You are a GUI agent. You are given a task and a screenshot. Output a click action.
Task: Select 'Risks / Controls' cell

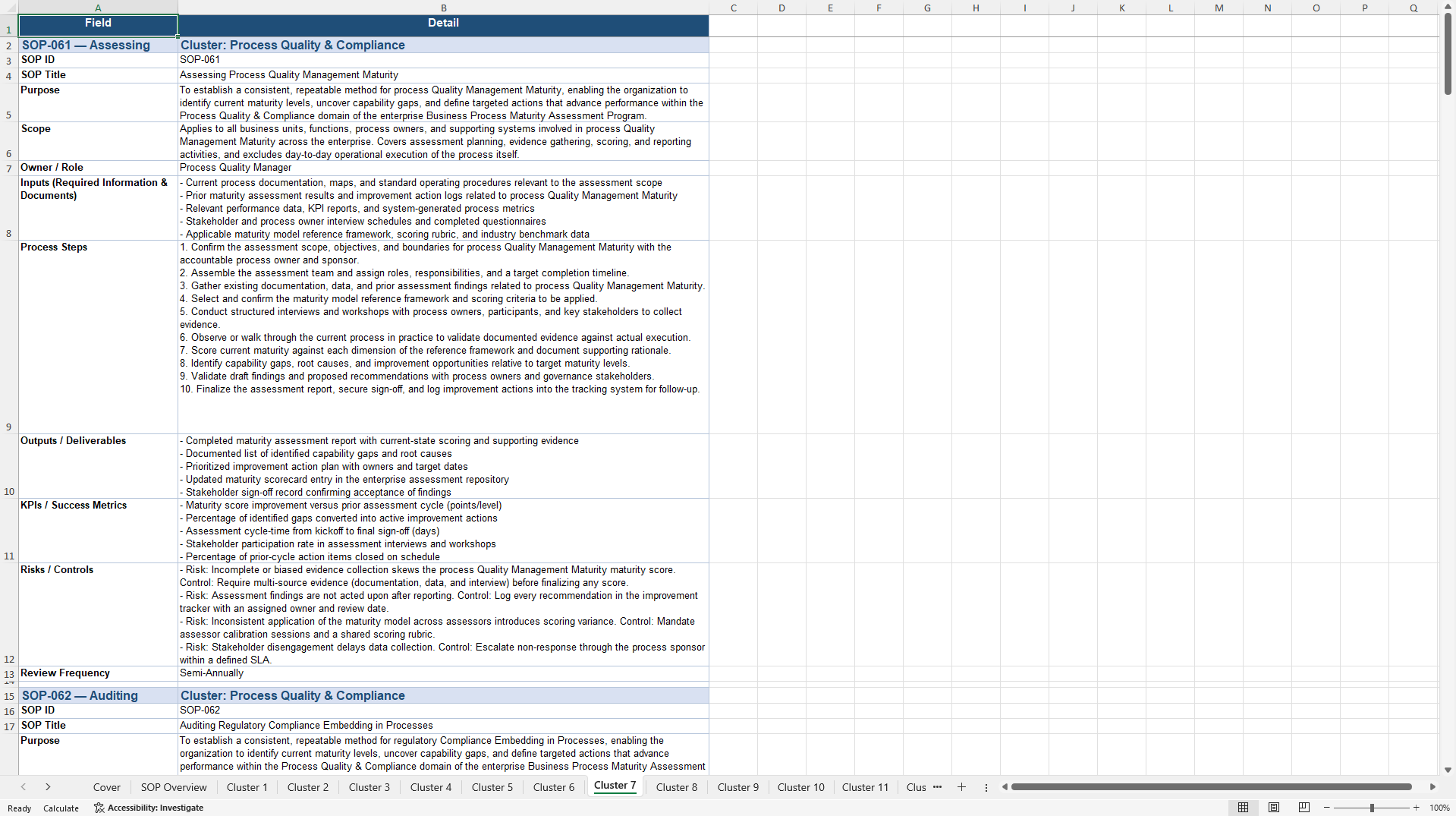click(98, 614)
